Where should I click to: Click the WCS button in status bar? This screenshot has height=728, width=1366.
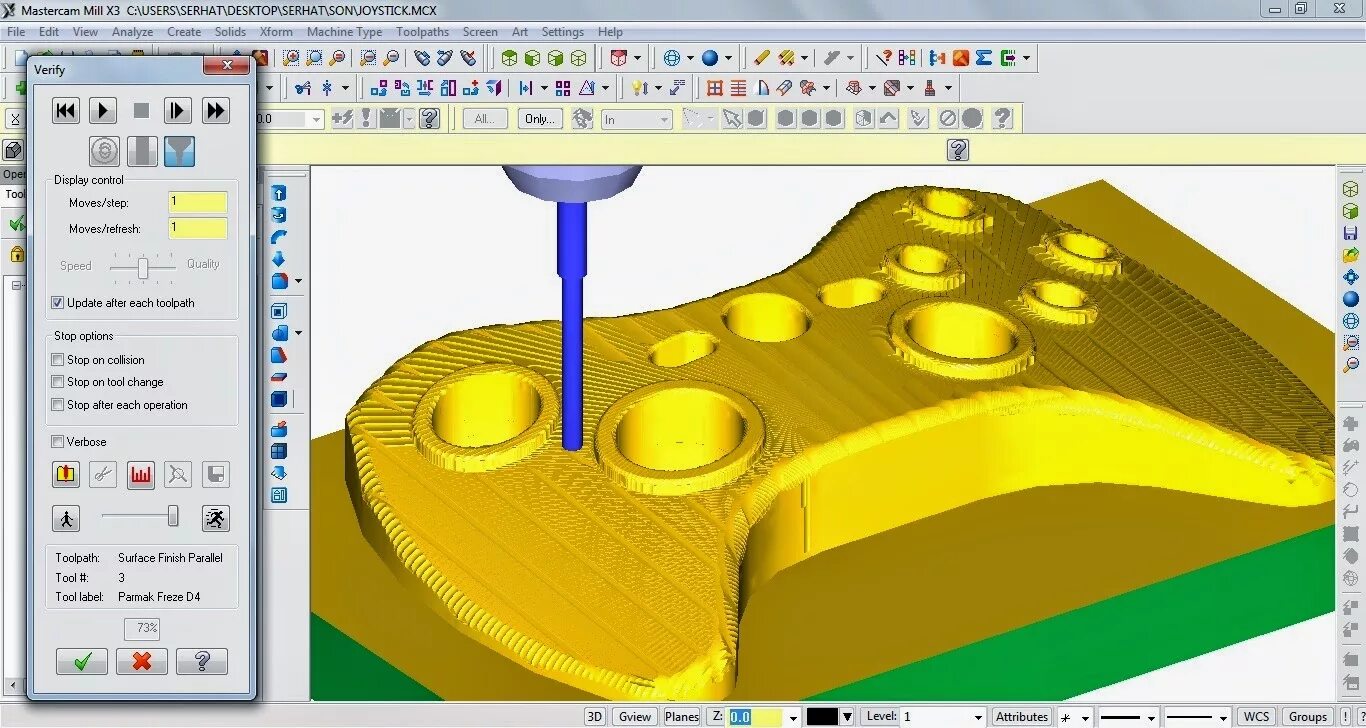(1256, 716)
